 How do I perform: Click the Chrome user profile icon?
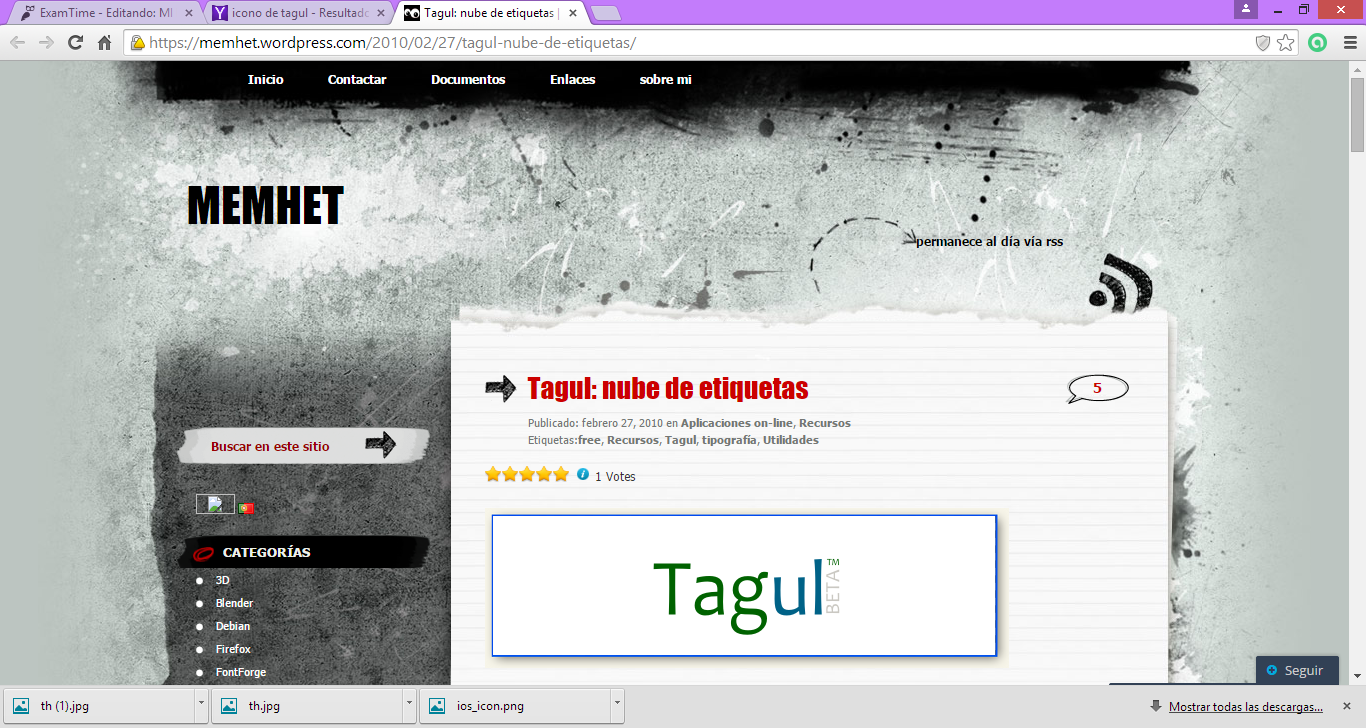coord(1246,9)
